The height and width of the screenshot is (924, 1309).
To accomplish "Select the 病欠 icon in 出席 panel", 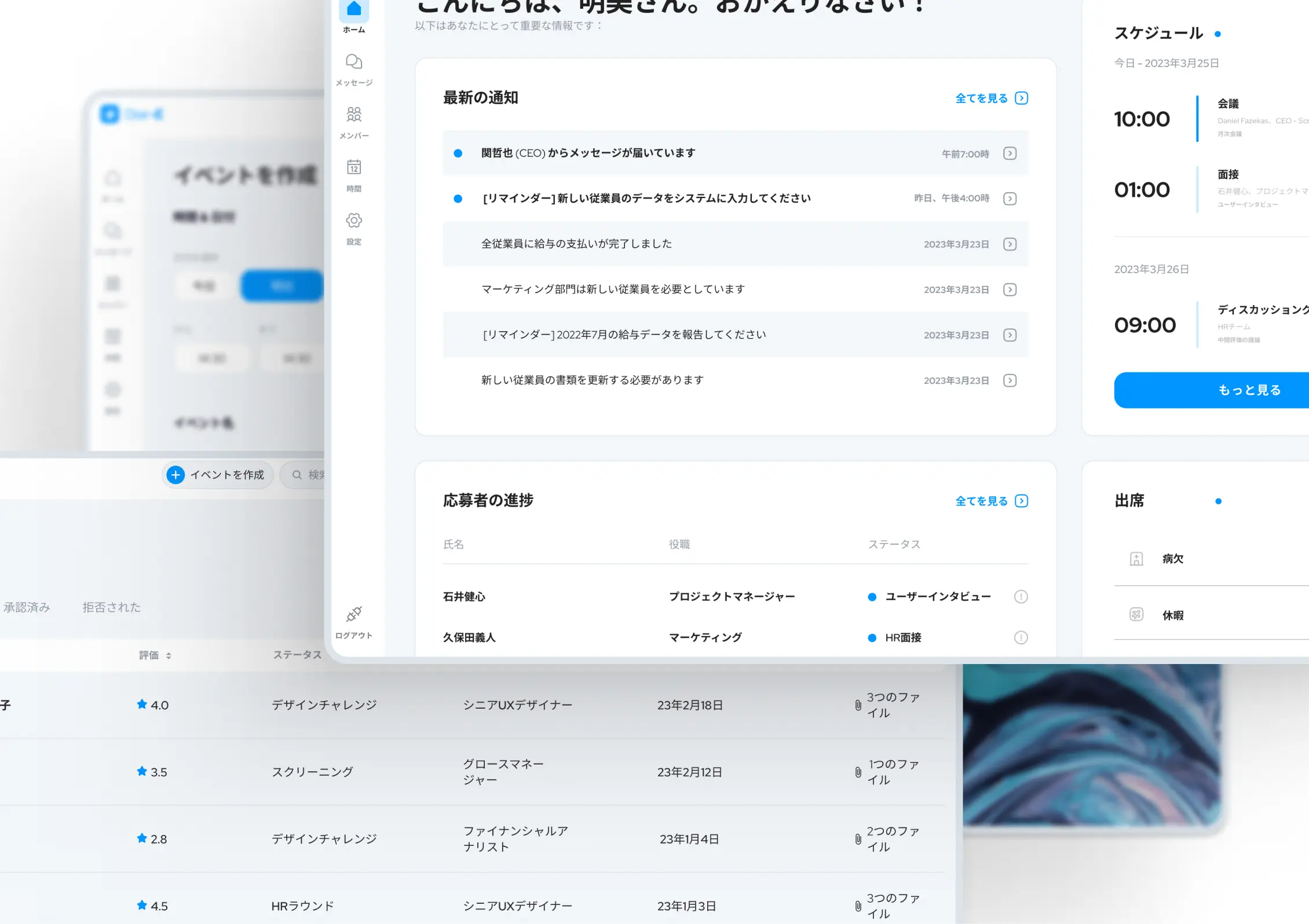I will [1136, 558].
